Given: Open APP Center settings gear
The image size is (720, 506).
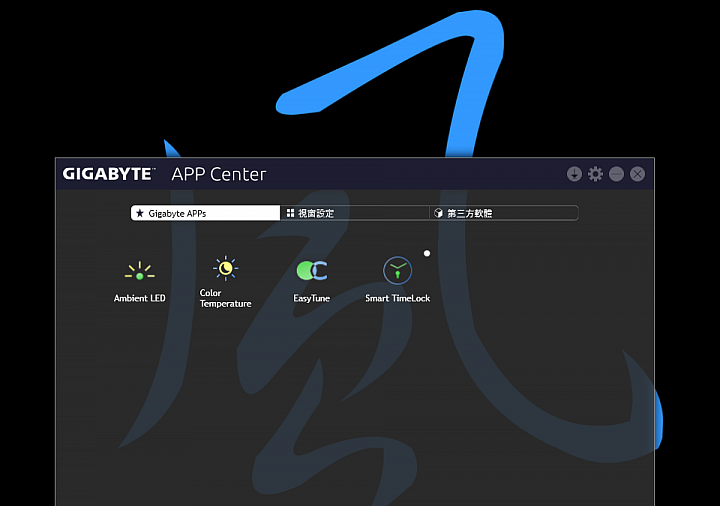Looking at the screenshot, I should tap(595, 174).
